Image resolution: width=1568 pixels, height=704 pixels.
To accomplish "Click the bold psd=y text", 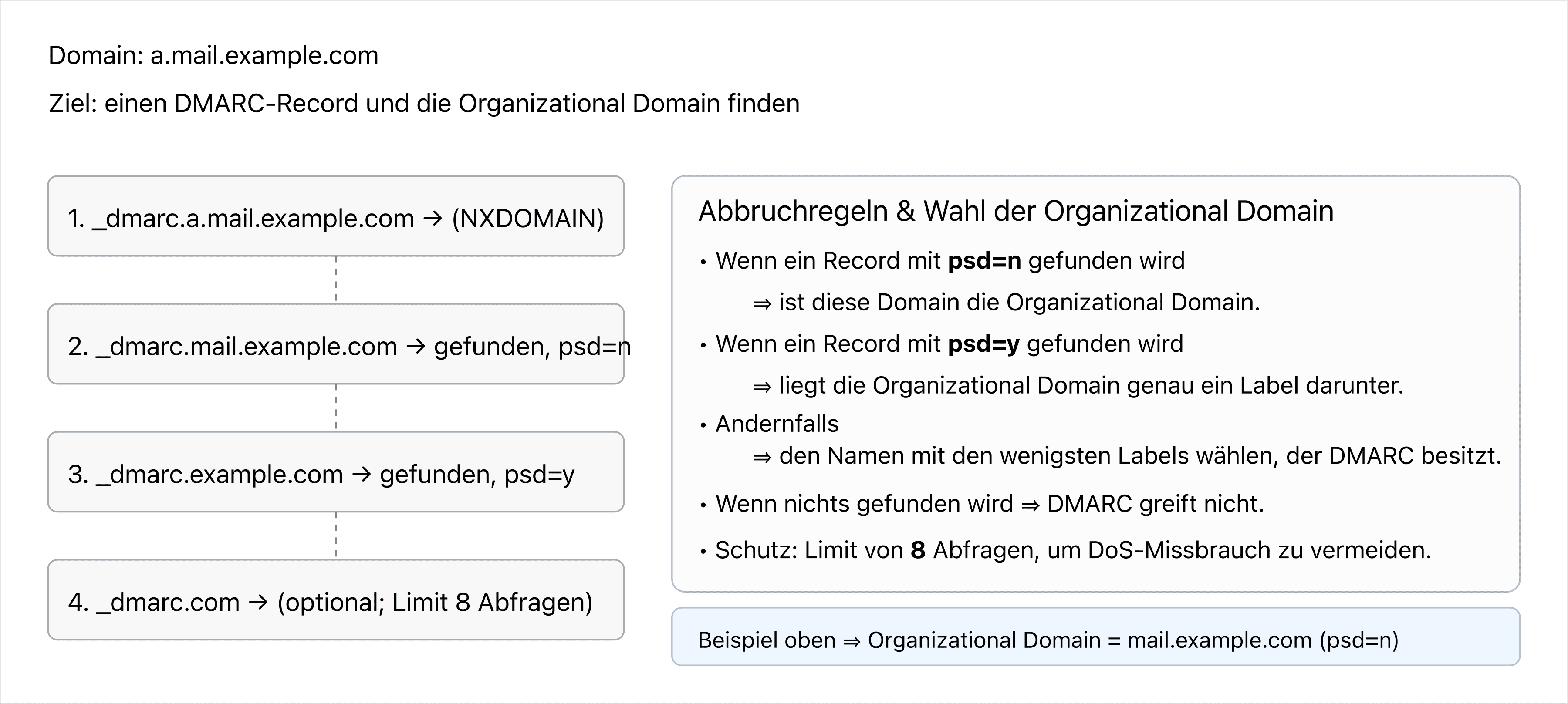I will [983, 344].
